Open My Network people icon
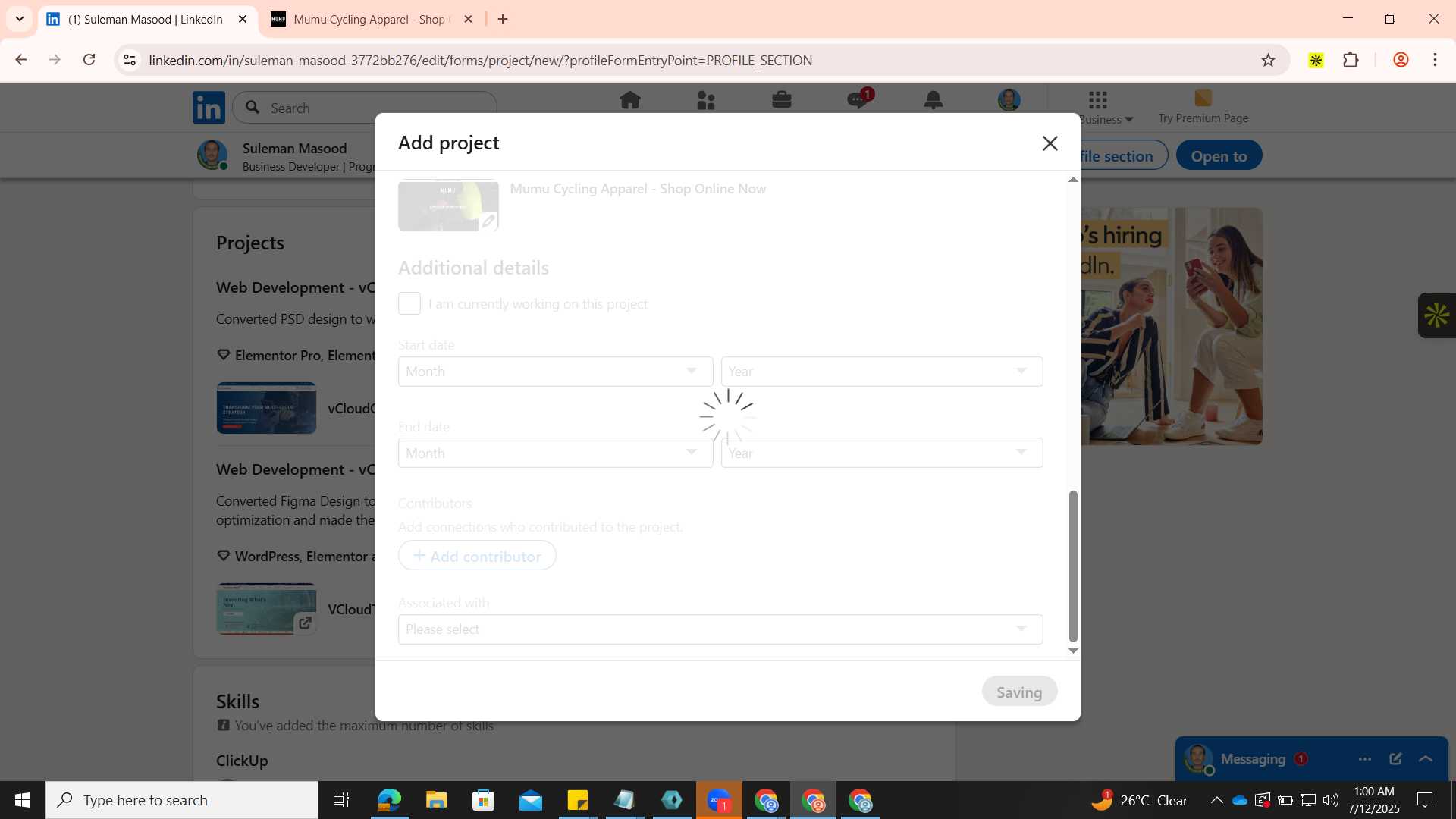The image size is (1456, 819). click(x=705, y=100)
